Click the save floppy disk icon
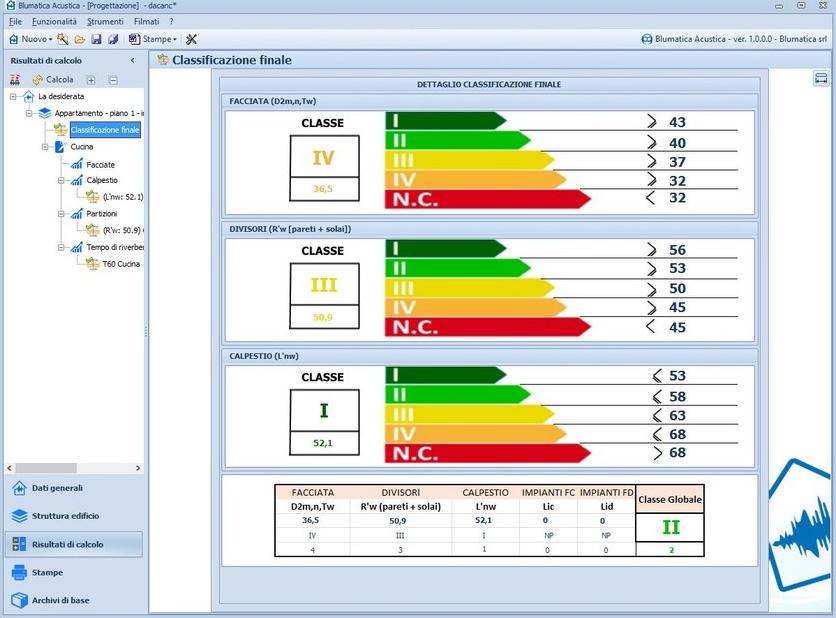Screen dimensions: 836x618 (96, 39)
